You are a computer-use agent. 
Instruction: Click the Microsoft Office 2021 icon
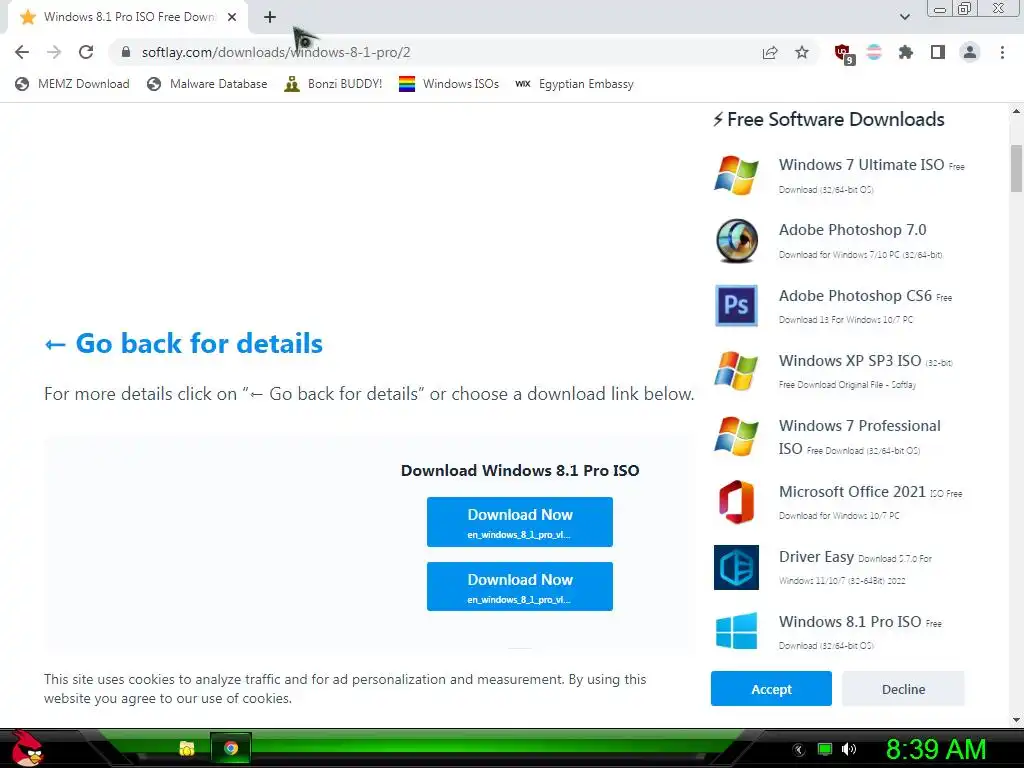coord(736,502)
